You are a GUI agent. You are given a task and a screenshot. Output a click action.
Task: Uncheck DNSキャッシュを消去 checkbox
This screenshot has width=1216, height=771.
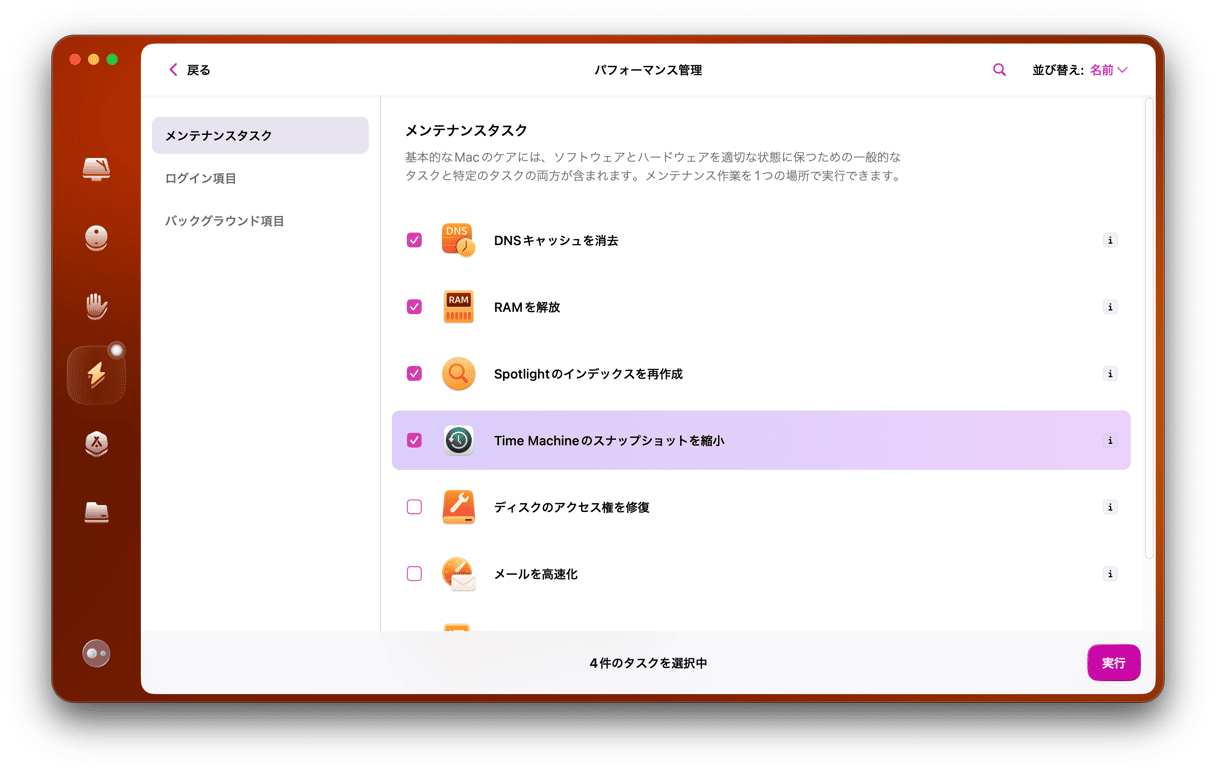pos(414,240)
